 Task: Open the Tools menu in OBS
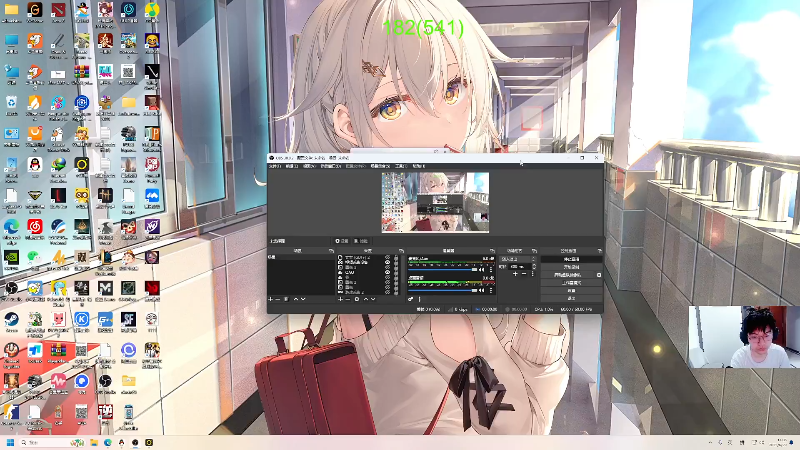point(401,166)
